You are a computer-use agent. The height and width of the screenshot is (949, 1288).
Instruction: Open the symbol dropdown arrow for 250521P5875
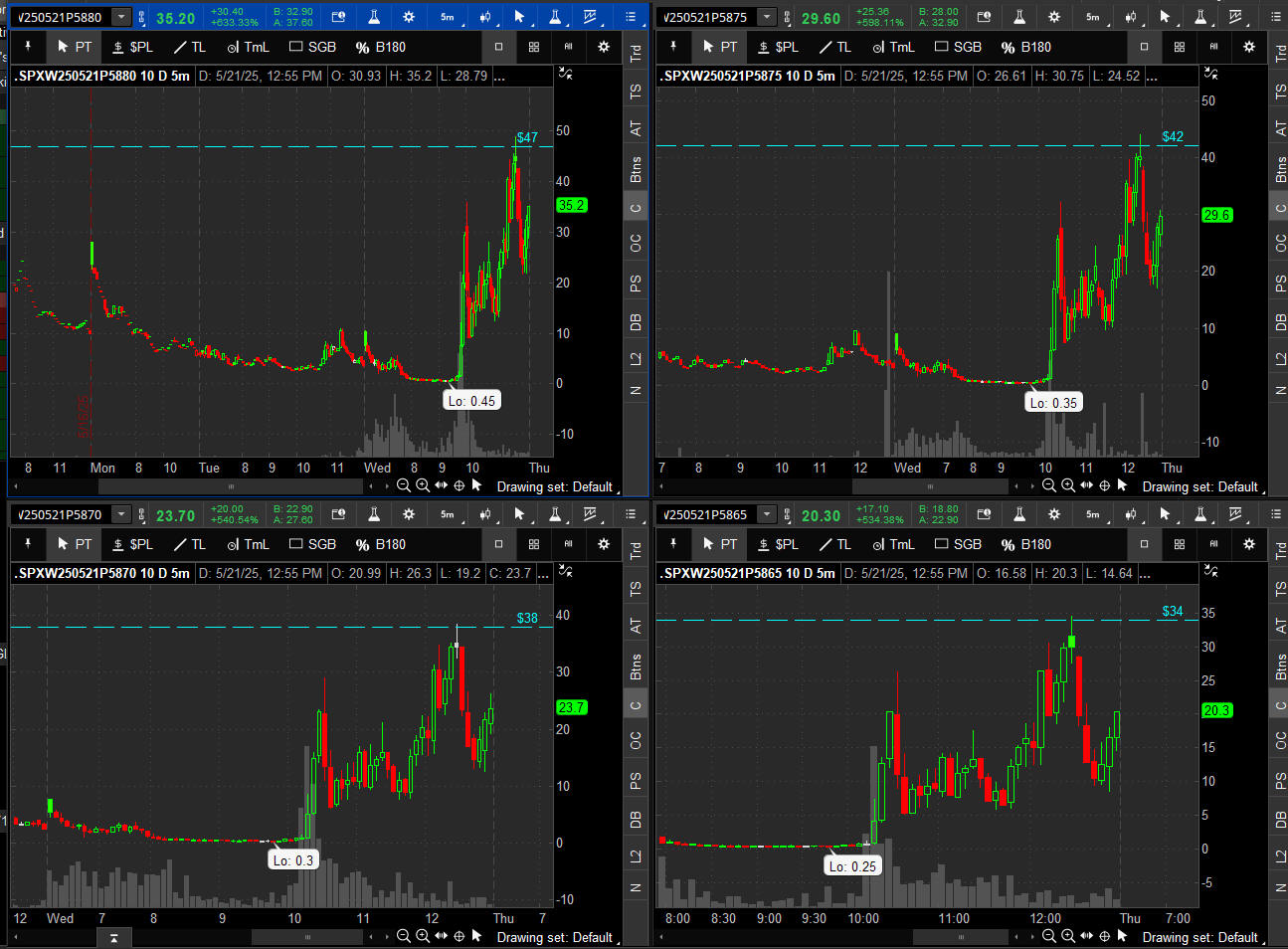767,17
